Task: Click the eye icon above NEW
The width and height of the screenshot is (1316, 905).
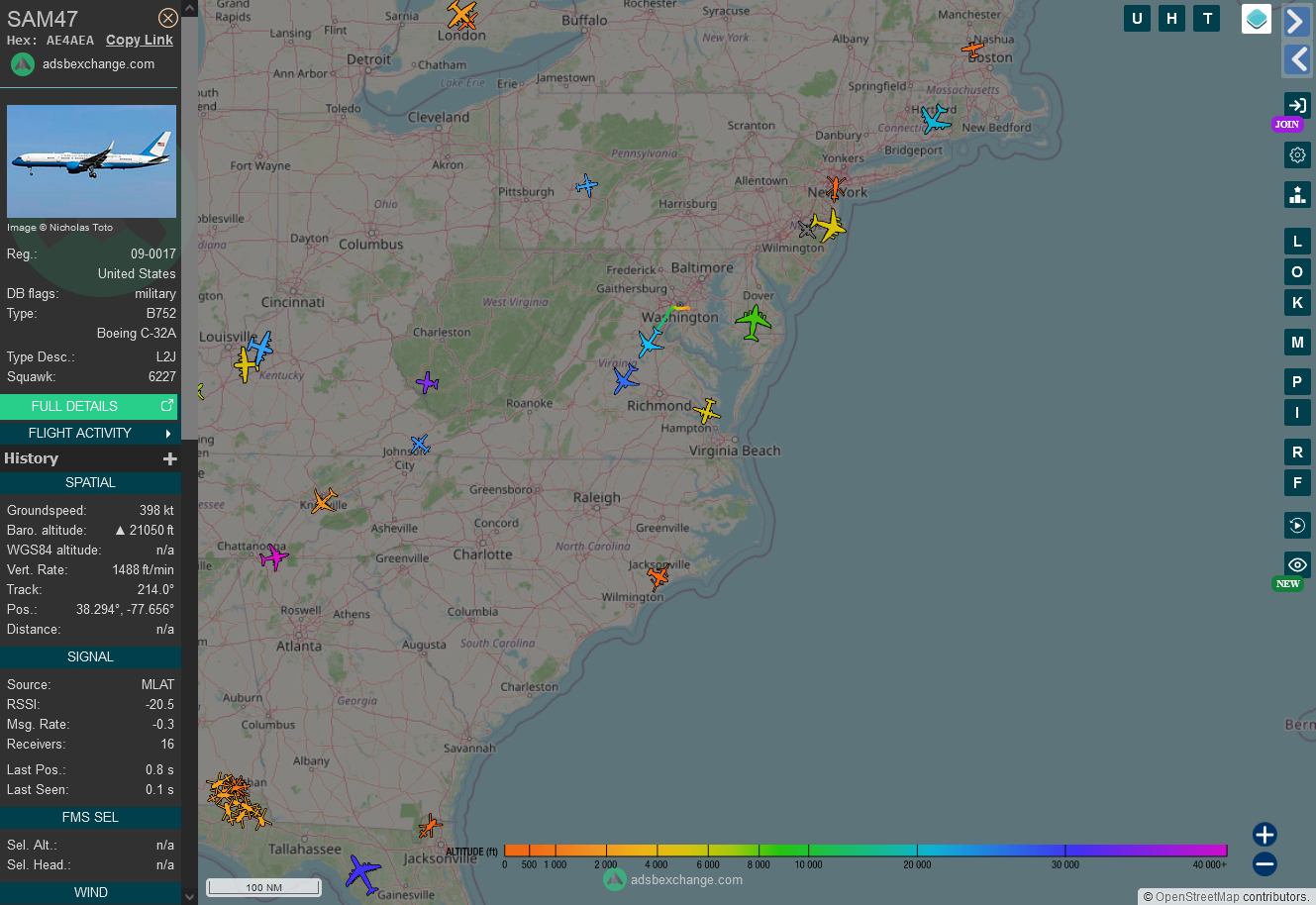Action: (1297, 564)
